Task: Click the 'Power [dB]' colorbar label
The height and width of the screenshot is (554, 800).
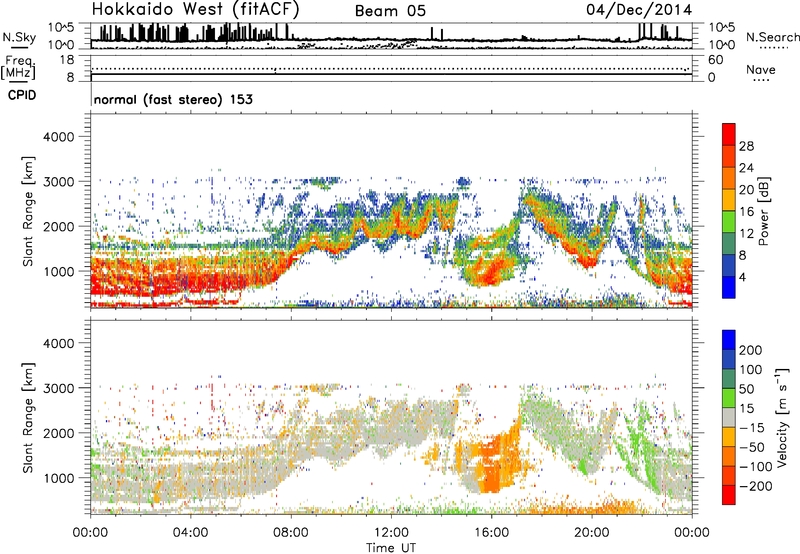Action: tap(763, 211)
